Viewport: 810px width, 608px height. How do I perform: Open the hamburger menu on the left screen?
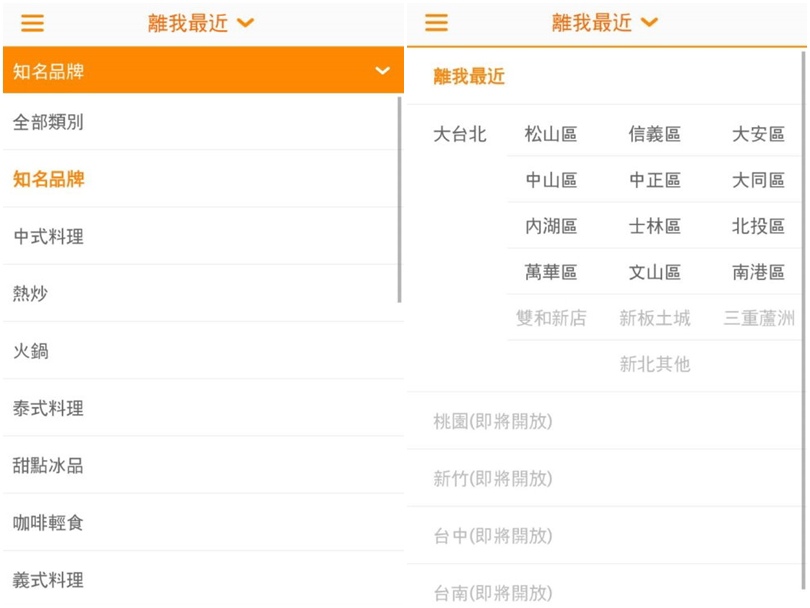[32, 23]
